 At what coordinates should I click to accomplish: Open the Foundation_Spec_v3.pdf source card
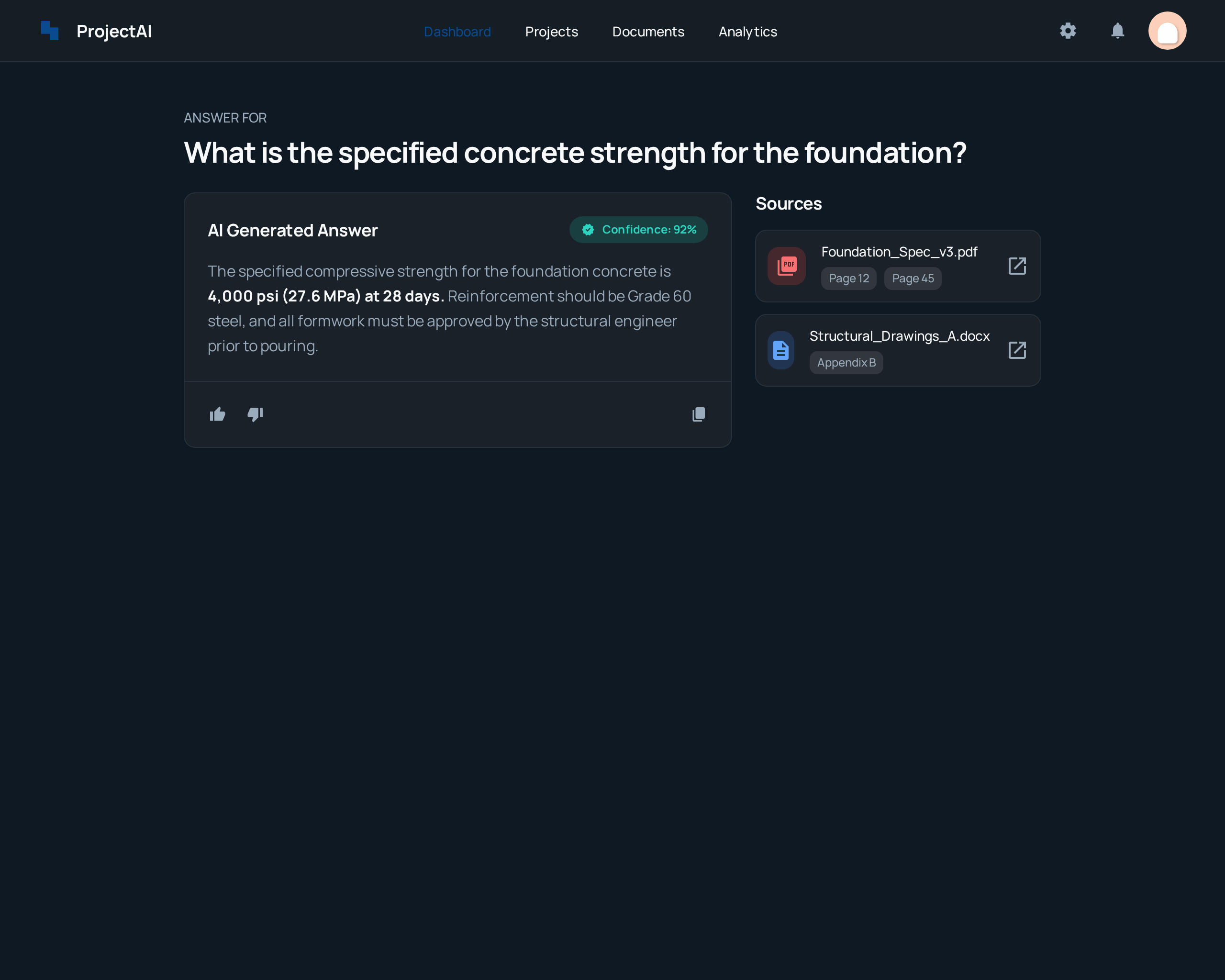[898, 265]
